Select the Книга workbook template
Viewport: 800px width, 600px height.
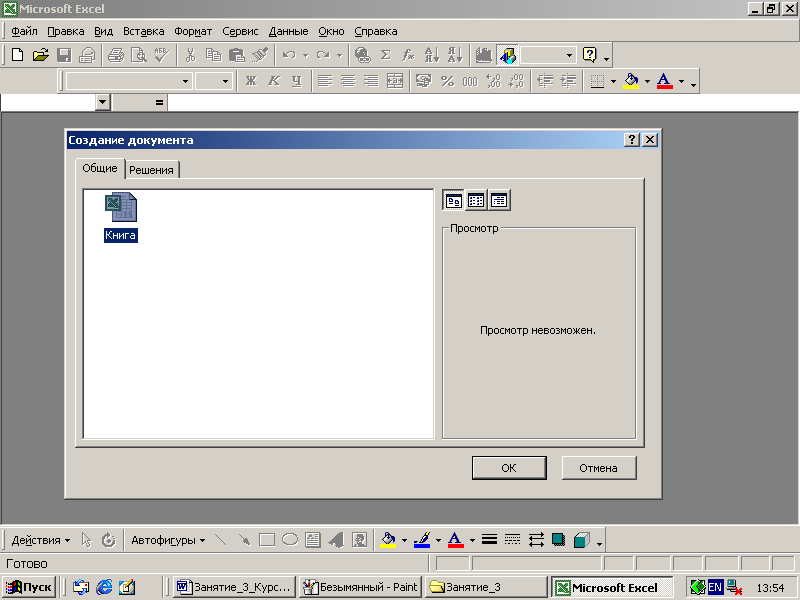(x=121, y=216)
